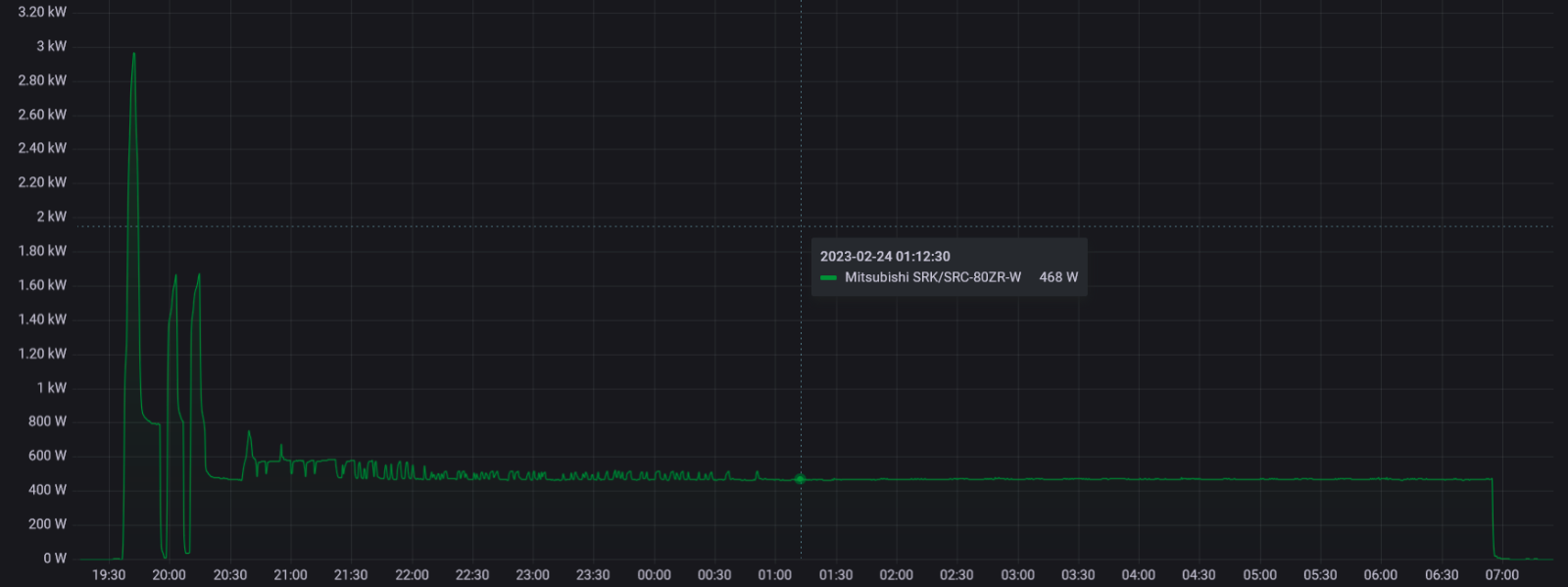
Task: Click the 1 kW y-axis label
Action: click(x=52, y=388)
